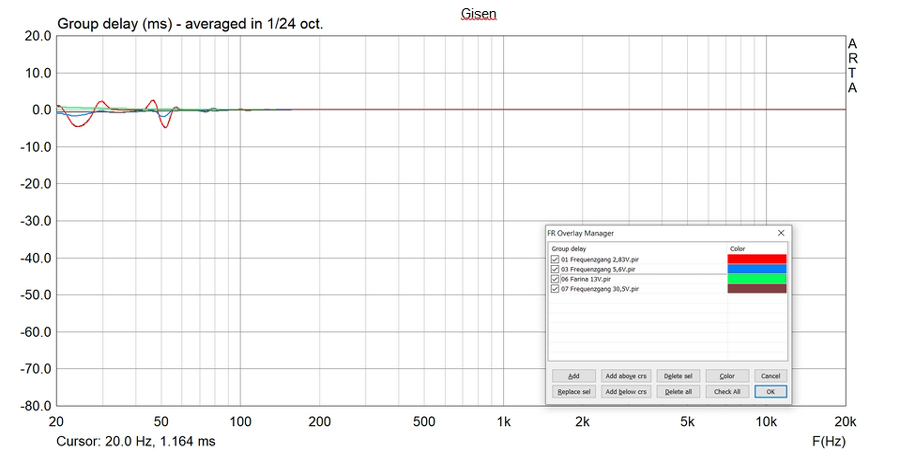Uncheck the 01 Frequenzgang 2,83V.pir overlay

click(x=555, y=260)
